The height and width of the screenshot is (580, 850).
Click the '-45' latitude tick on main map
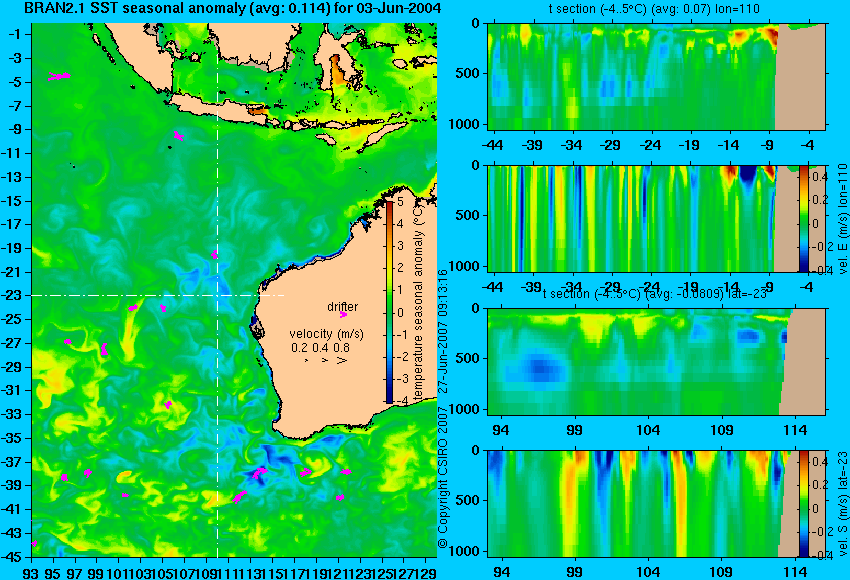point(13,557)
